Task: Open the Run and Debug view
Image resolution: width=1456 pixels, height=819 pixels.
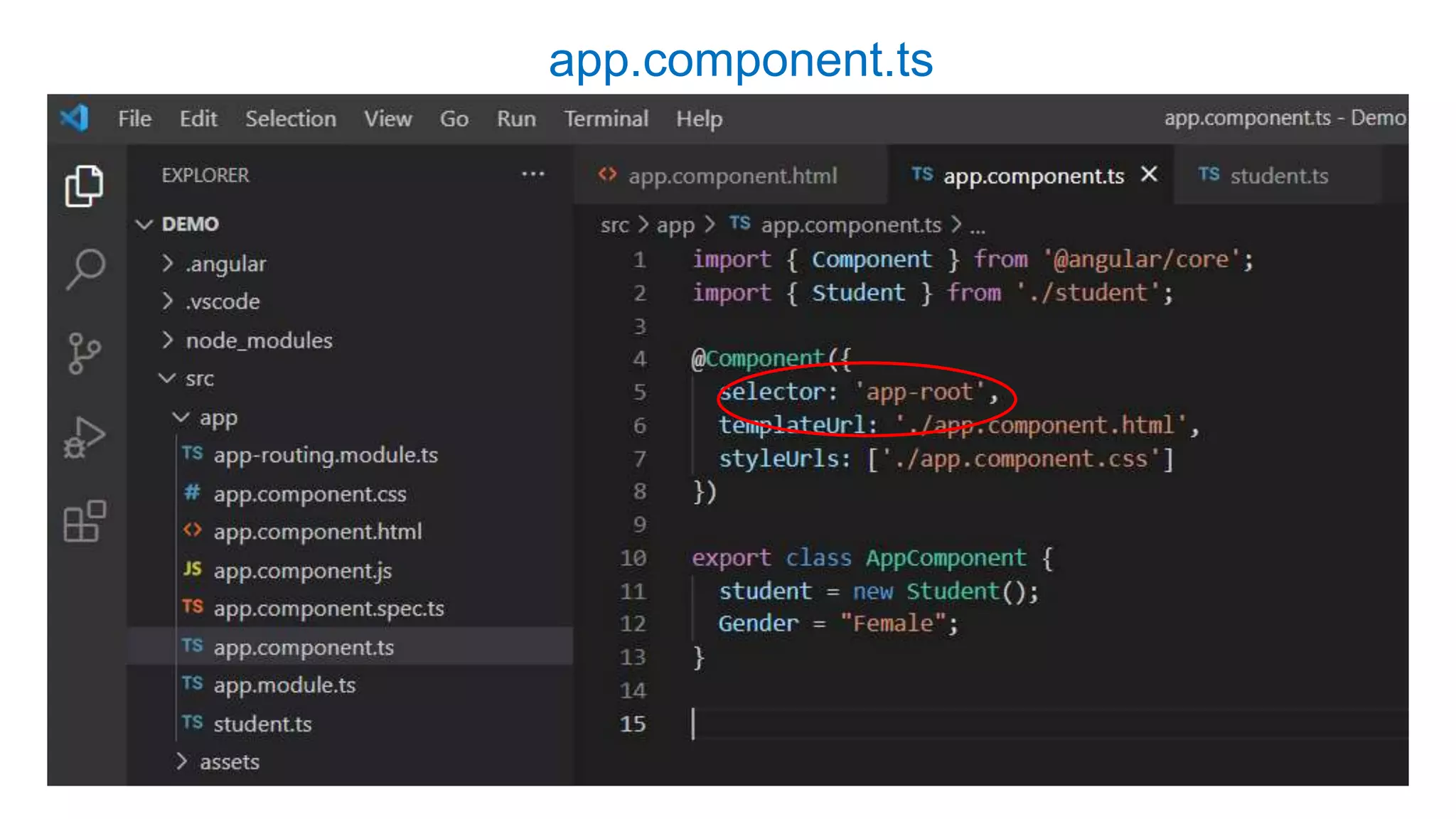Action: pos(85,437)
